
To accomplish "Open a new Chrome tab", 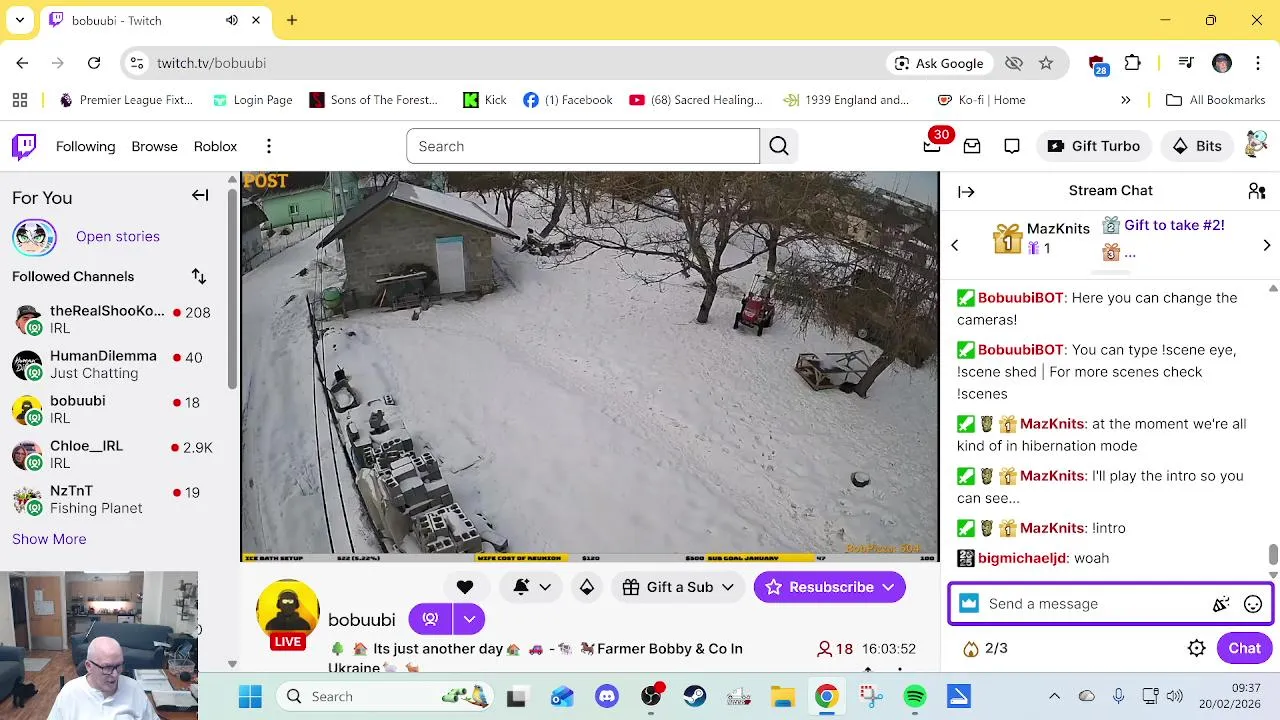I will (292, 20).
